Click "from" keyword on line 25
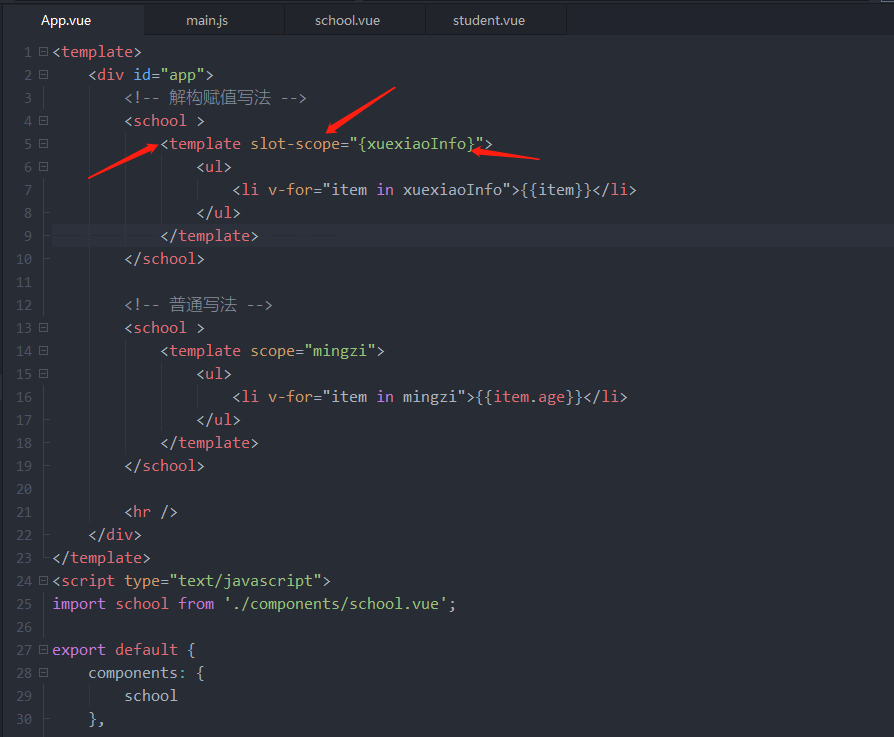 (196, 604)
